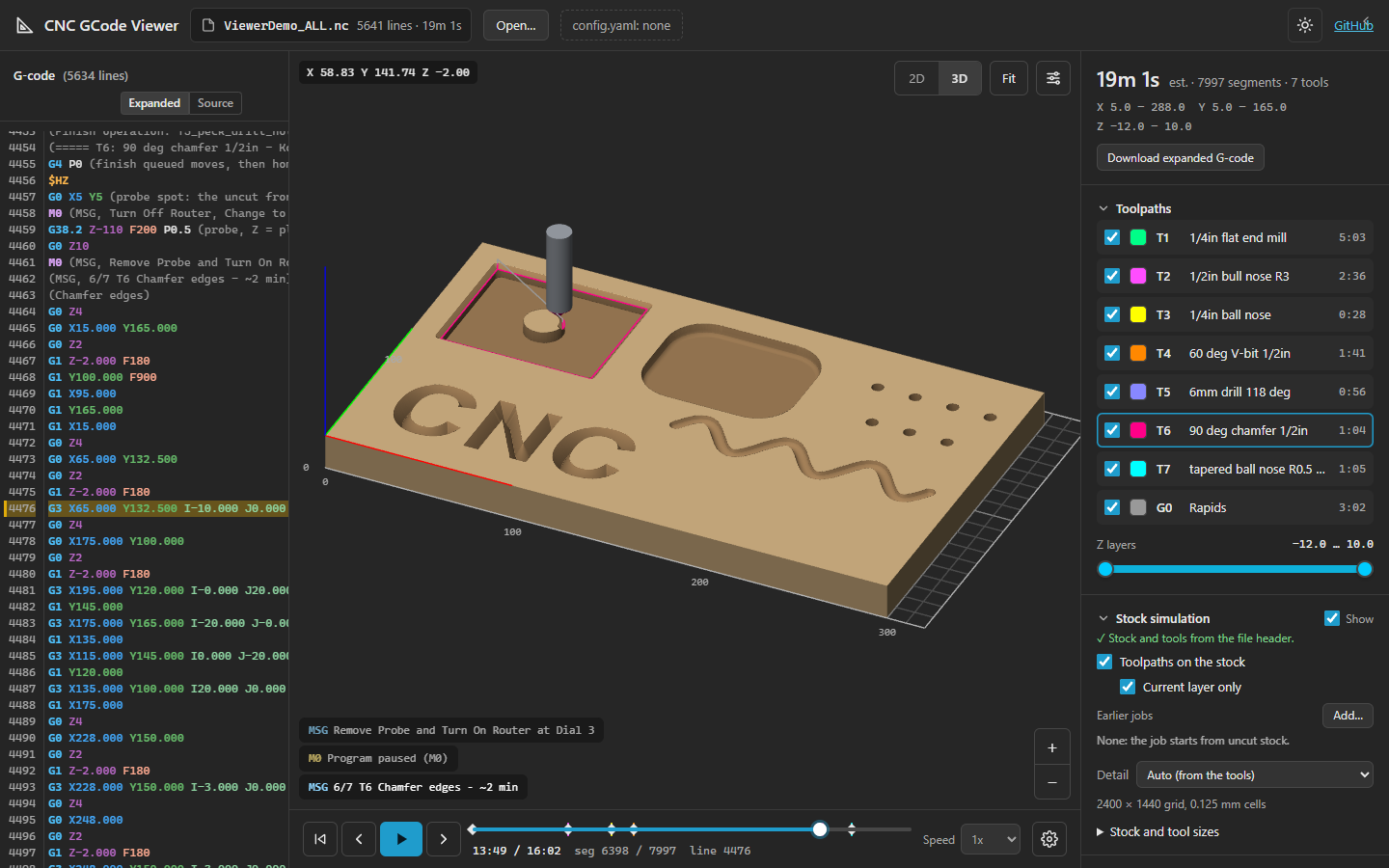Play the toolpath simulation
This screenshot has height=868, width=1389.
point(401,839)
